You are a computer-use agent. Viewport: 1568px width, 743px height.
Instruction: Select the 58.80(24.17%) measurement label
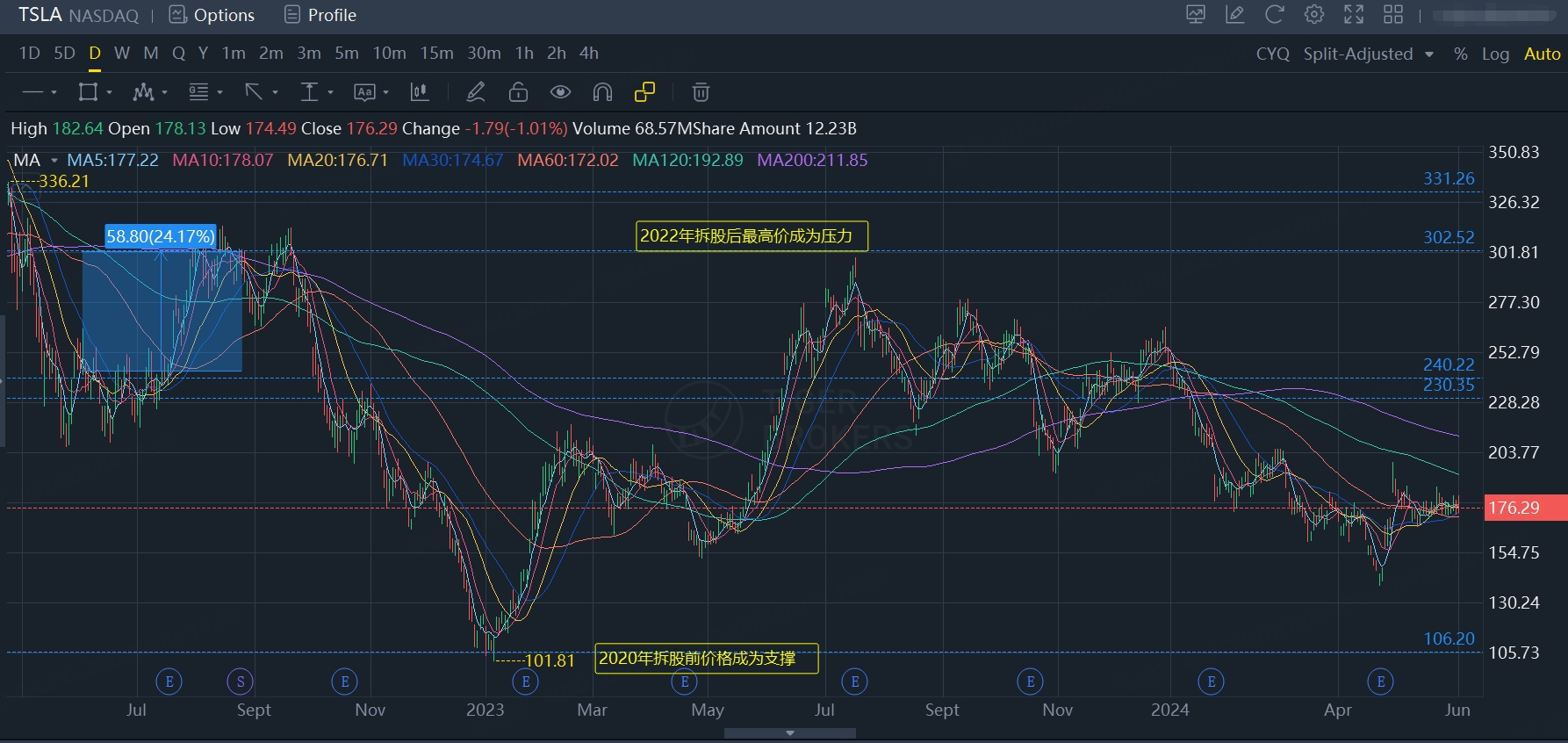pyautogui.click(x=160, y=236)
